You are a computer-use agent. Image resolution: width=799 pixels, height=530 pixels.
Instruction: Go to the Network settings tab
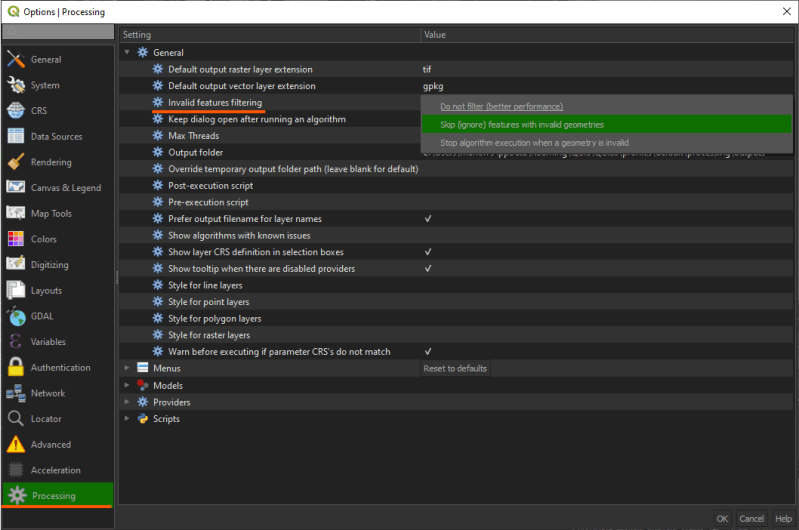[58, 393]
